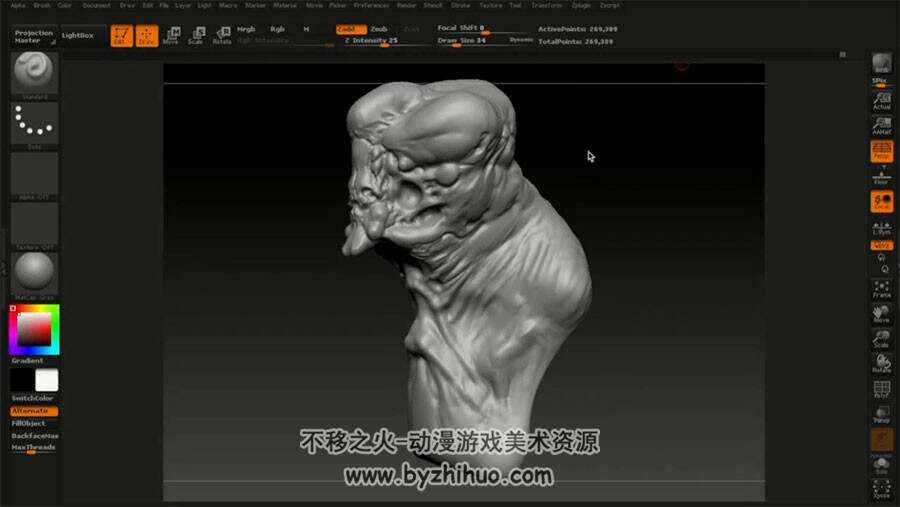Adjust the MaxThreads slider
The image size is (900, 507).
coord(34,448)
